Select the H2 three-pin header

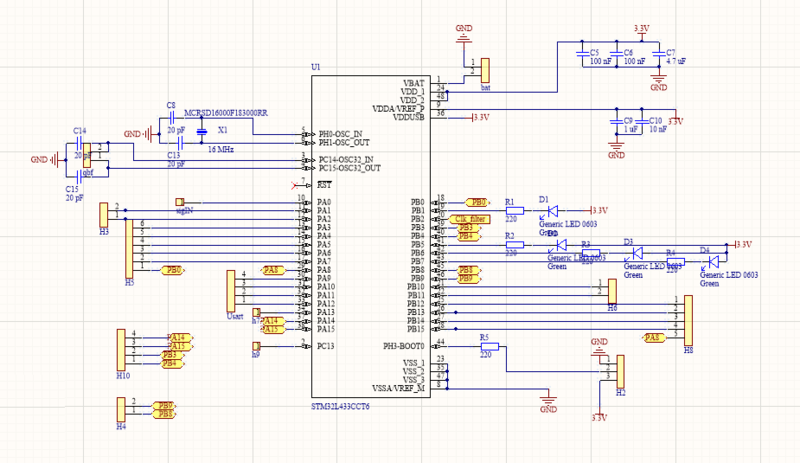click(x=619, y=372)
